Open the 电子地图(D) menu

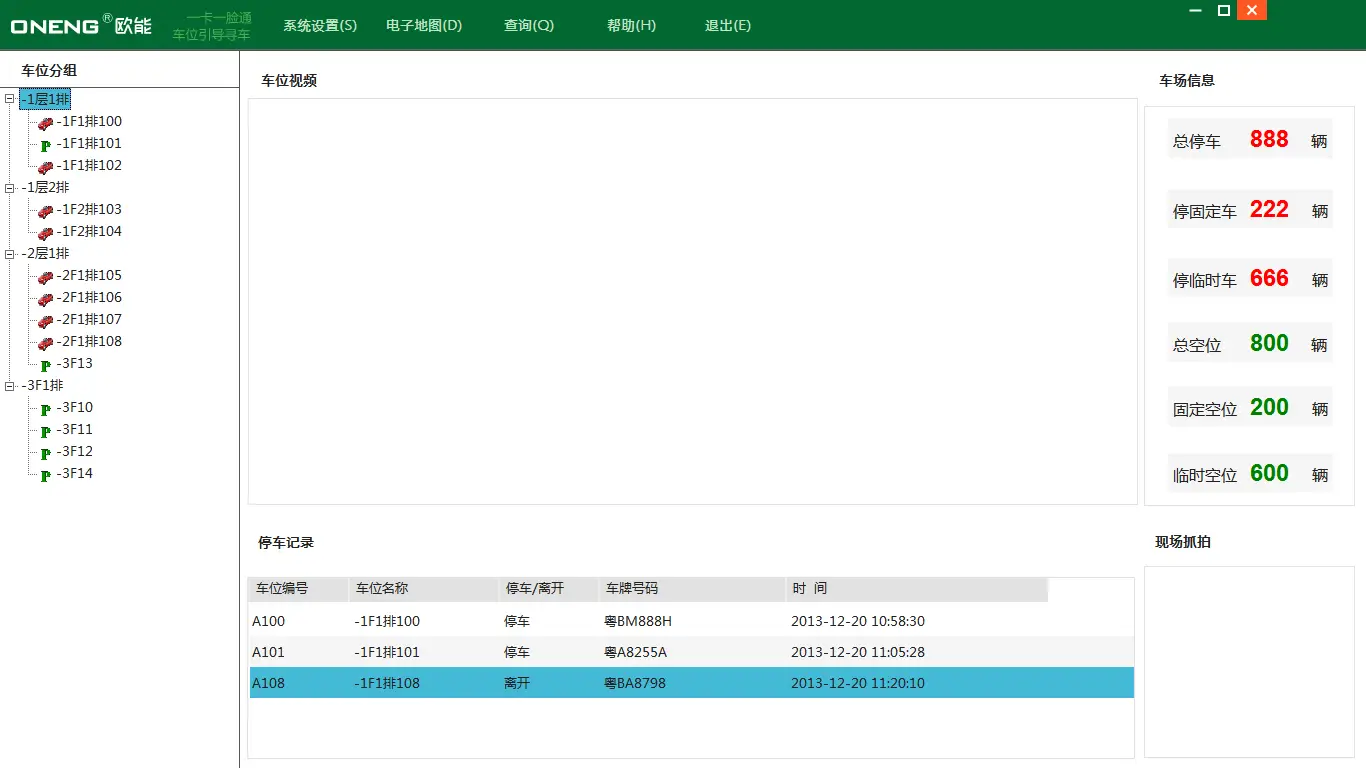424,26
